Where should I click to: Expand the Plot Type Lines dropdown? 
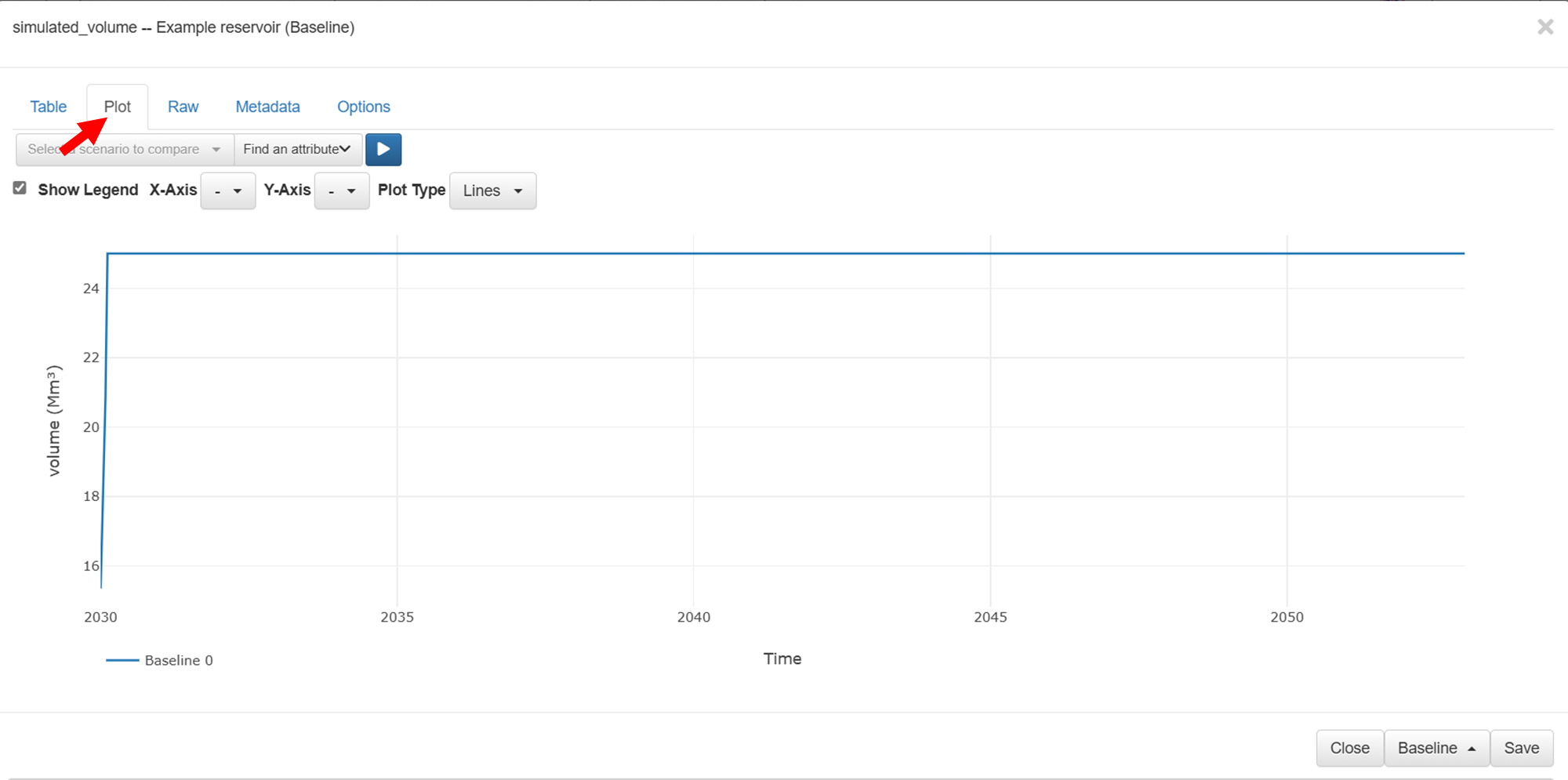tap(492, 190)
